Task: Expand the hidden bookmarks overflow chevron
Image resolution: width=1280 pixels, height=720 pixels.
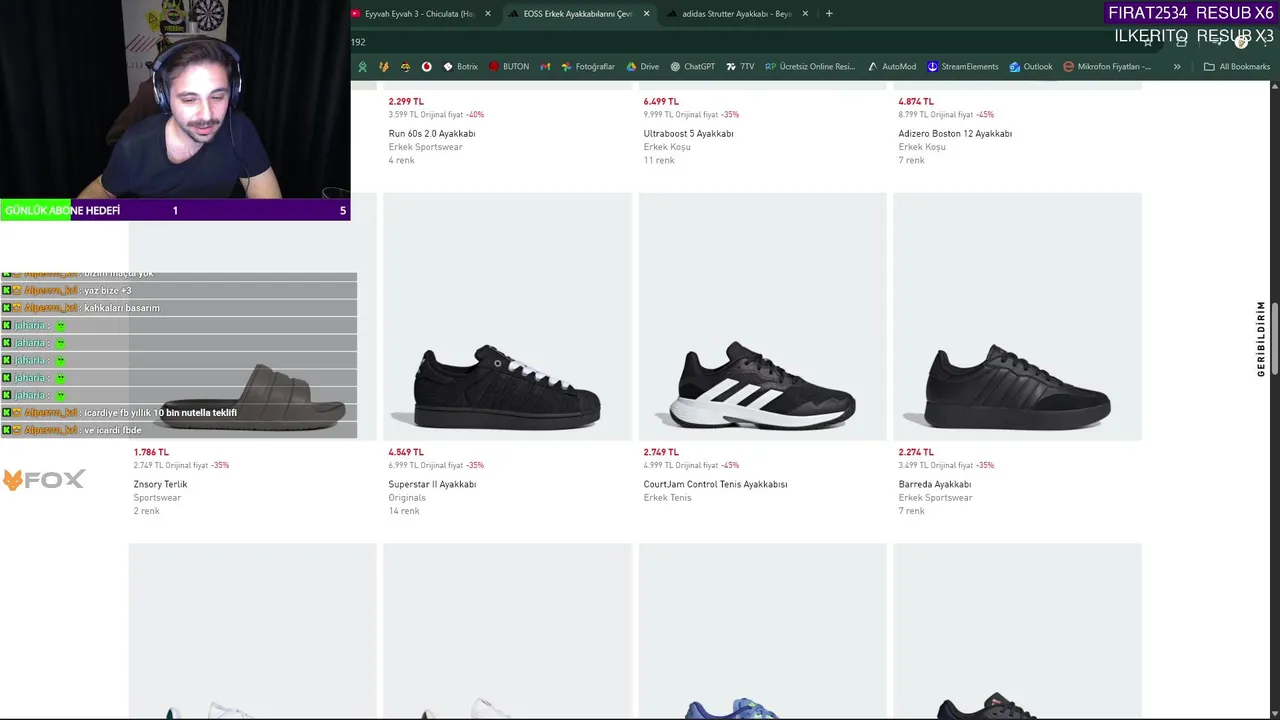Action: click(1177, 67)
